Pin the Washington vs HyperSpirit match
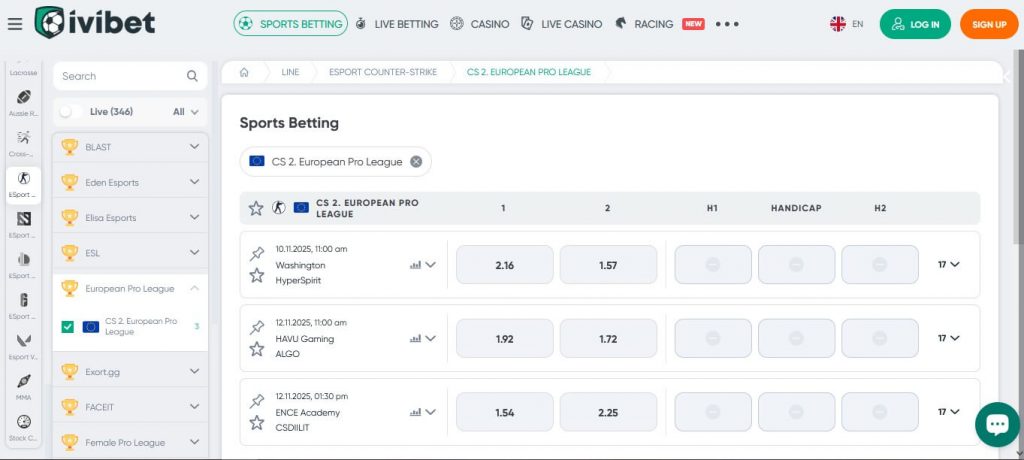This screenshot has width=1024, height=460. click(x=256, y=254)
